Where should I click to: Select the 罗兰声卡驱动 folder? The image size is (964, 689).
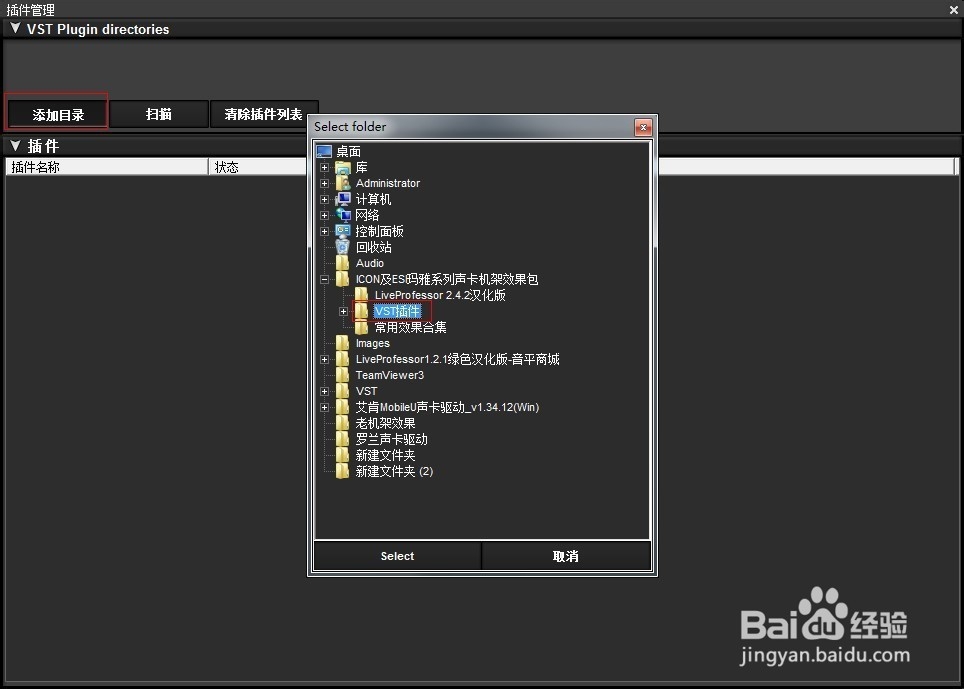(391, 439)
